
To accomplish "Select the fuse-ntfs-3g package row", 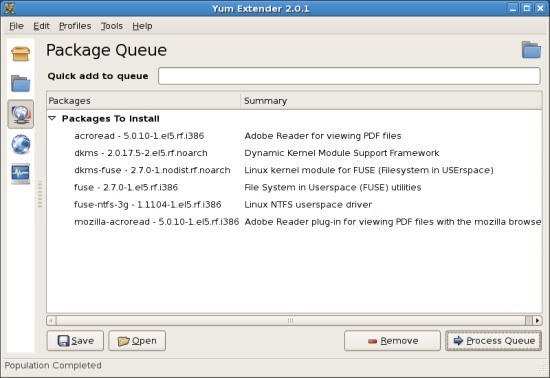I will [x=294, y=204].
